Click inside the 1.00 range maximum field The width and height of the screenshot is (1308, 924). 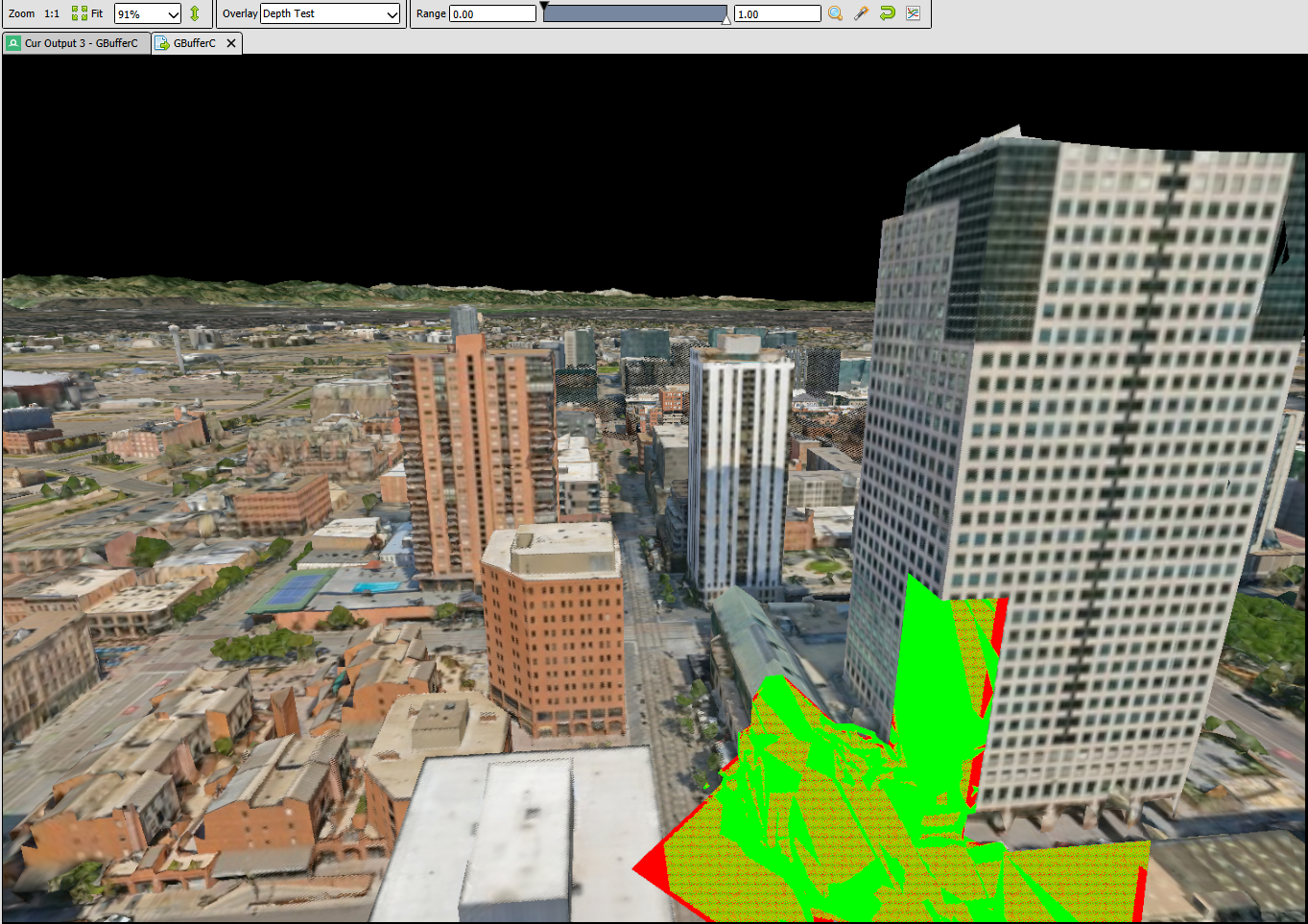[x=775, y=13]
